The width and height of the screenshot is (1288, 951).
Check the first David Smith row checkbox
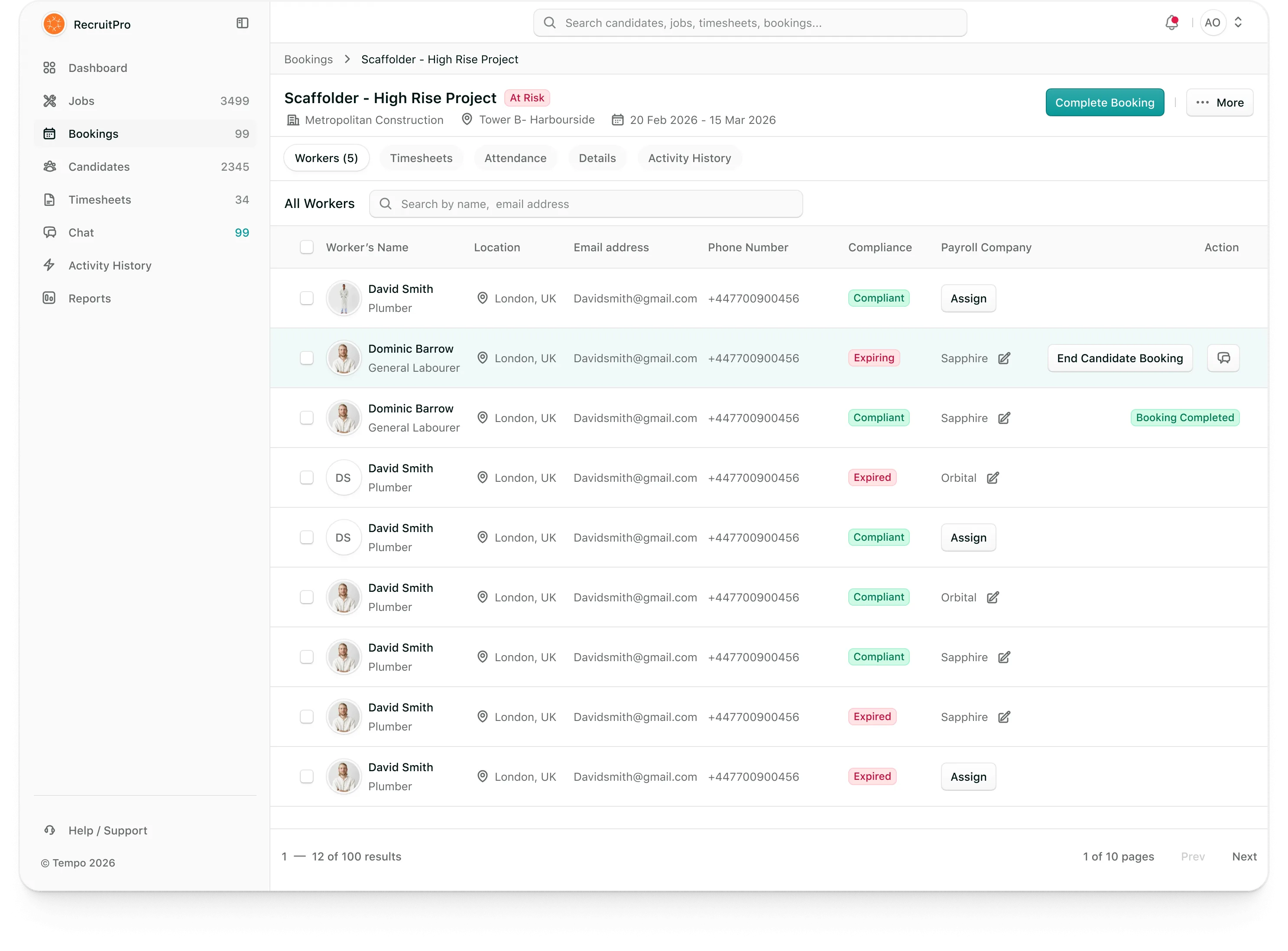pos(307,298)
